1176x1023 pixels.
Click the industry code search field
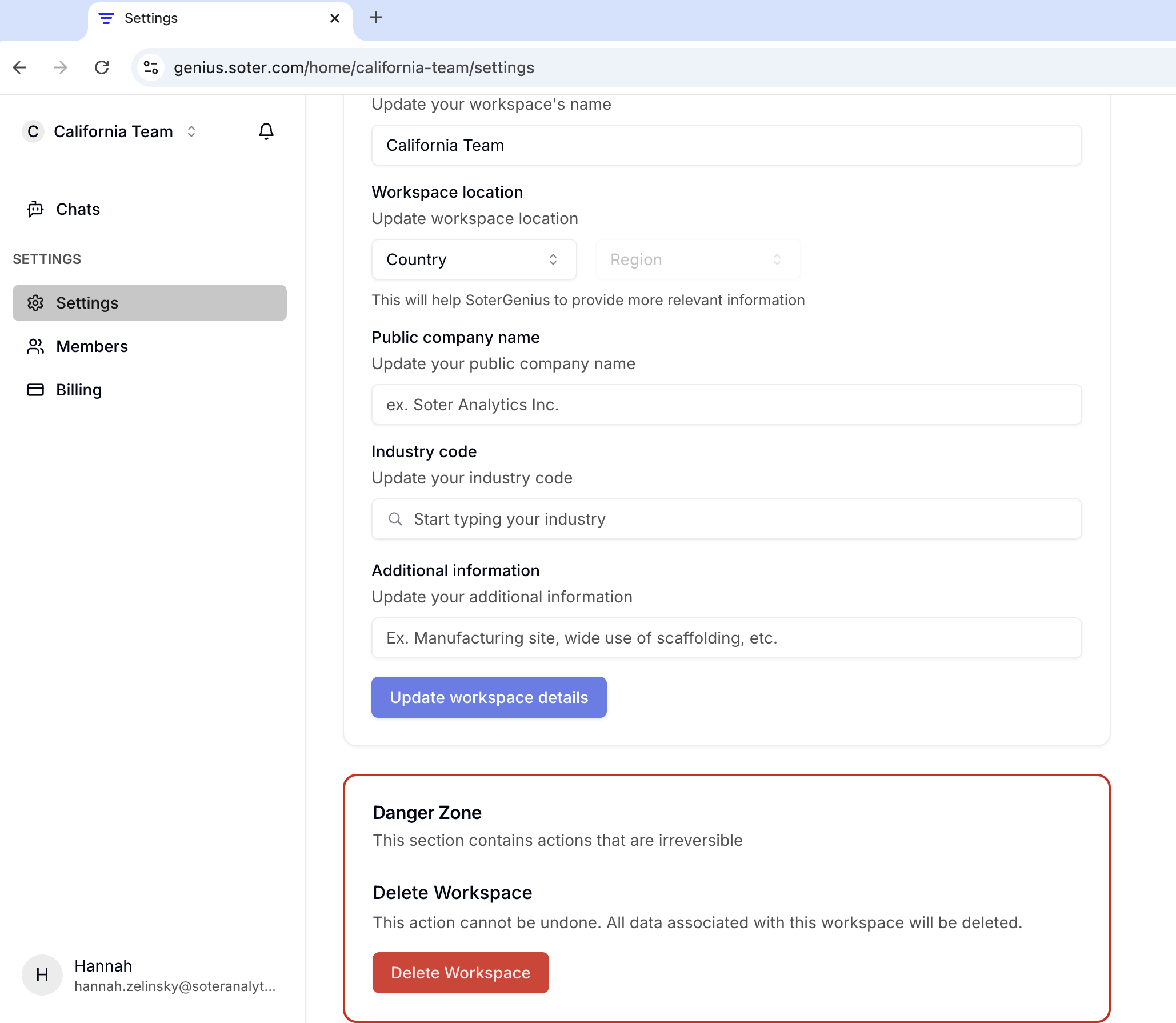(x=726, y=519)
